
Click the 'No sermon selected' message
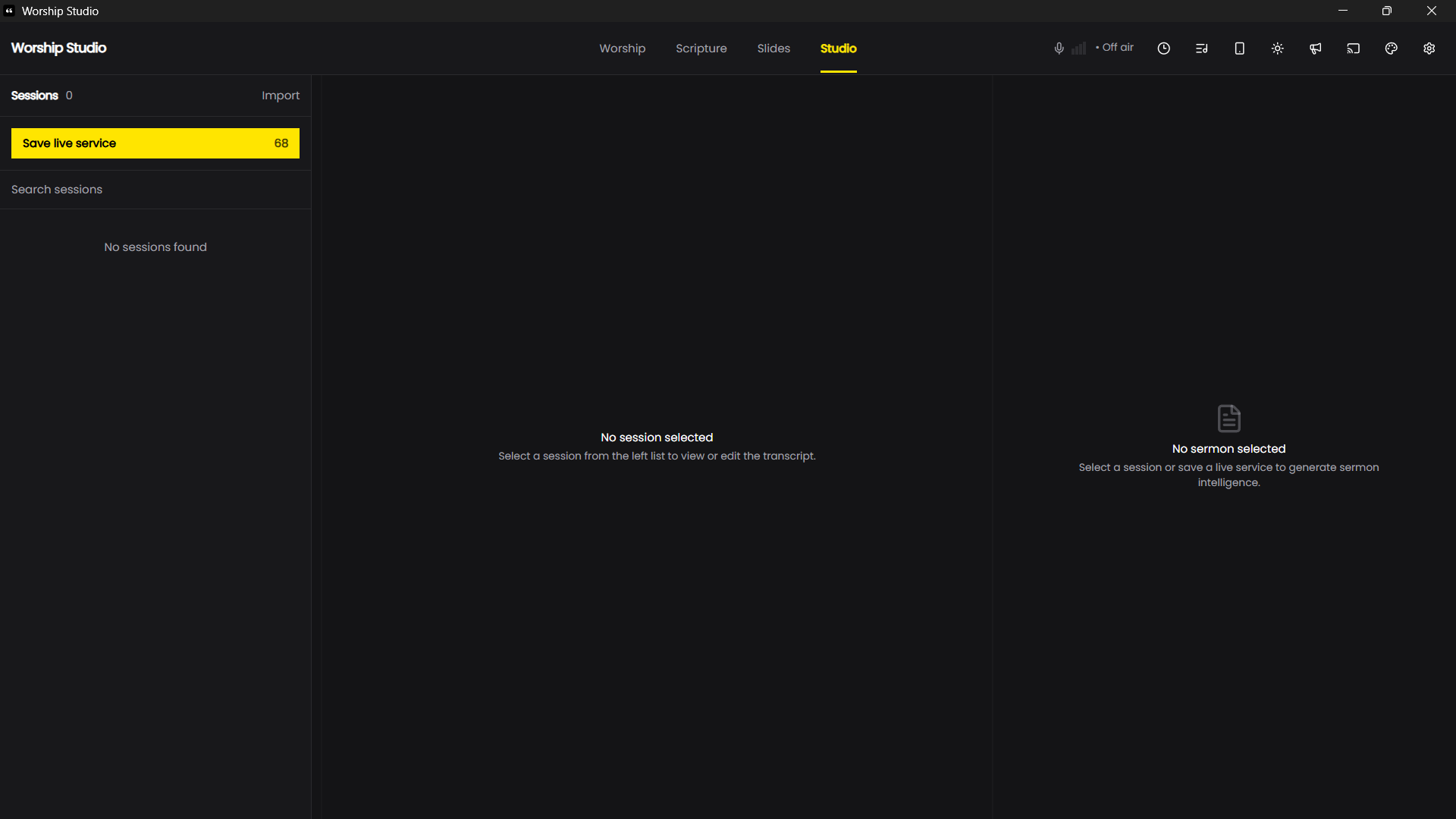(1228, 449)
